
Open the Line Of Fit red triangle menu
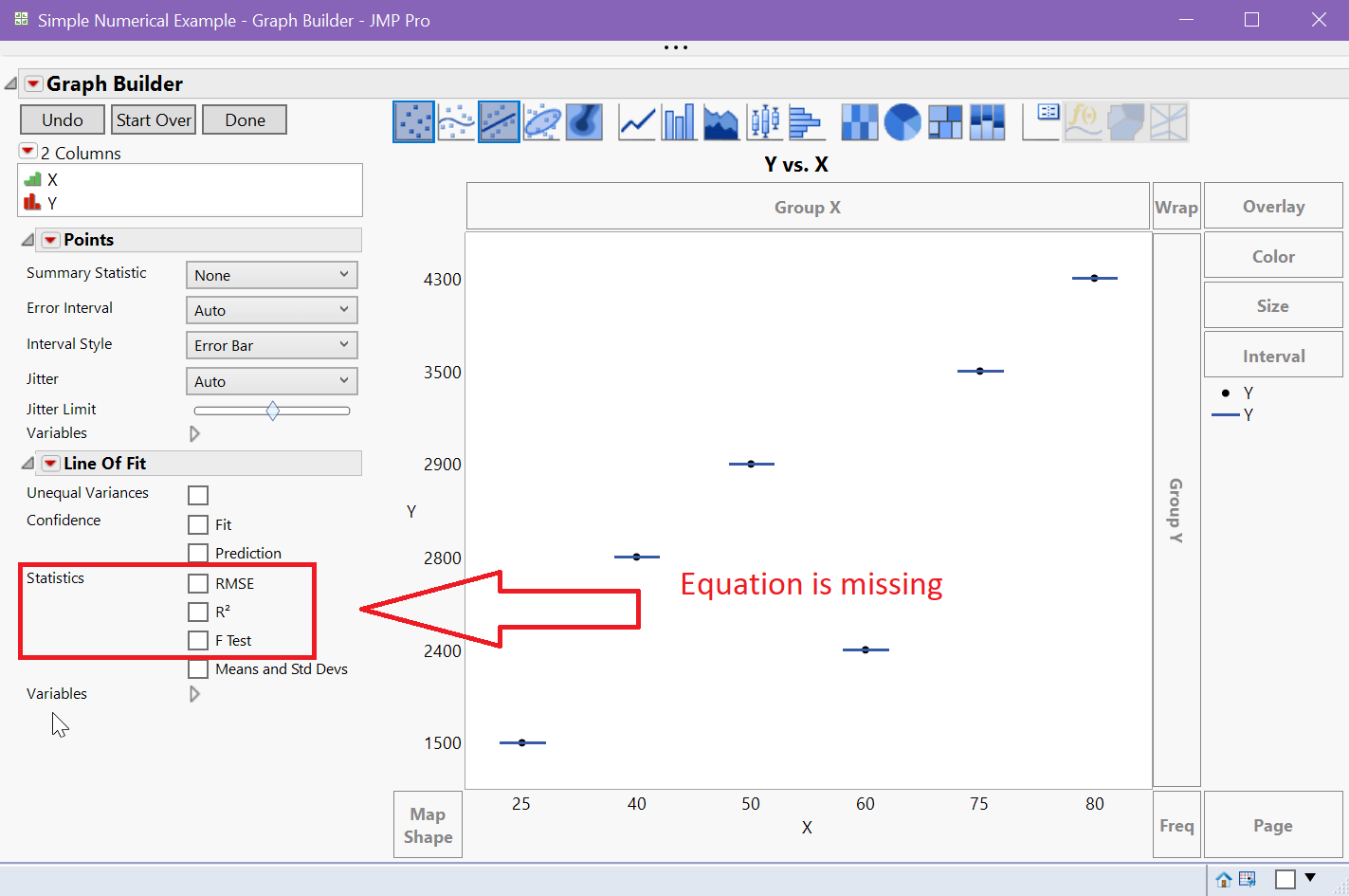[51, 464]
